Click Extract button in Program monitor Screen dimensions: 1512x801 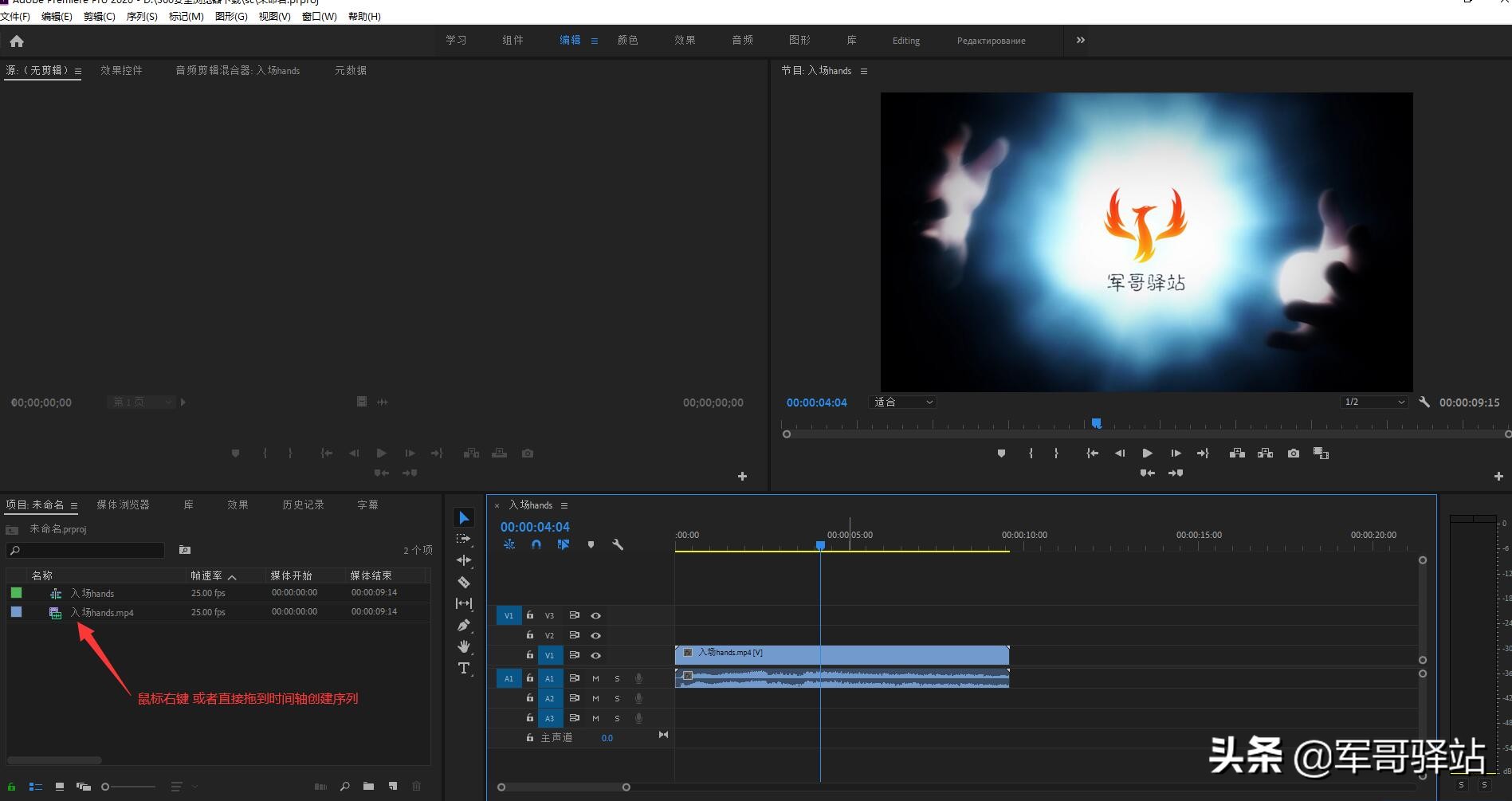(1265, 454)
